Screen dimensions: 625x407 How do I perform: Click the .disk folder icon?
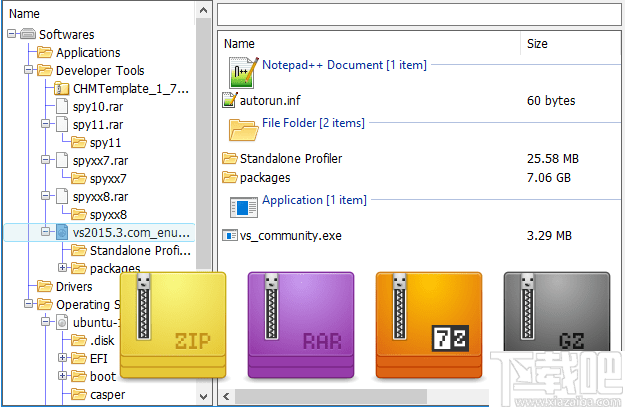point(79,340)
